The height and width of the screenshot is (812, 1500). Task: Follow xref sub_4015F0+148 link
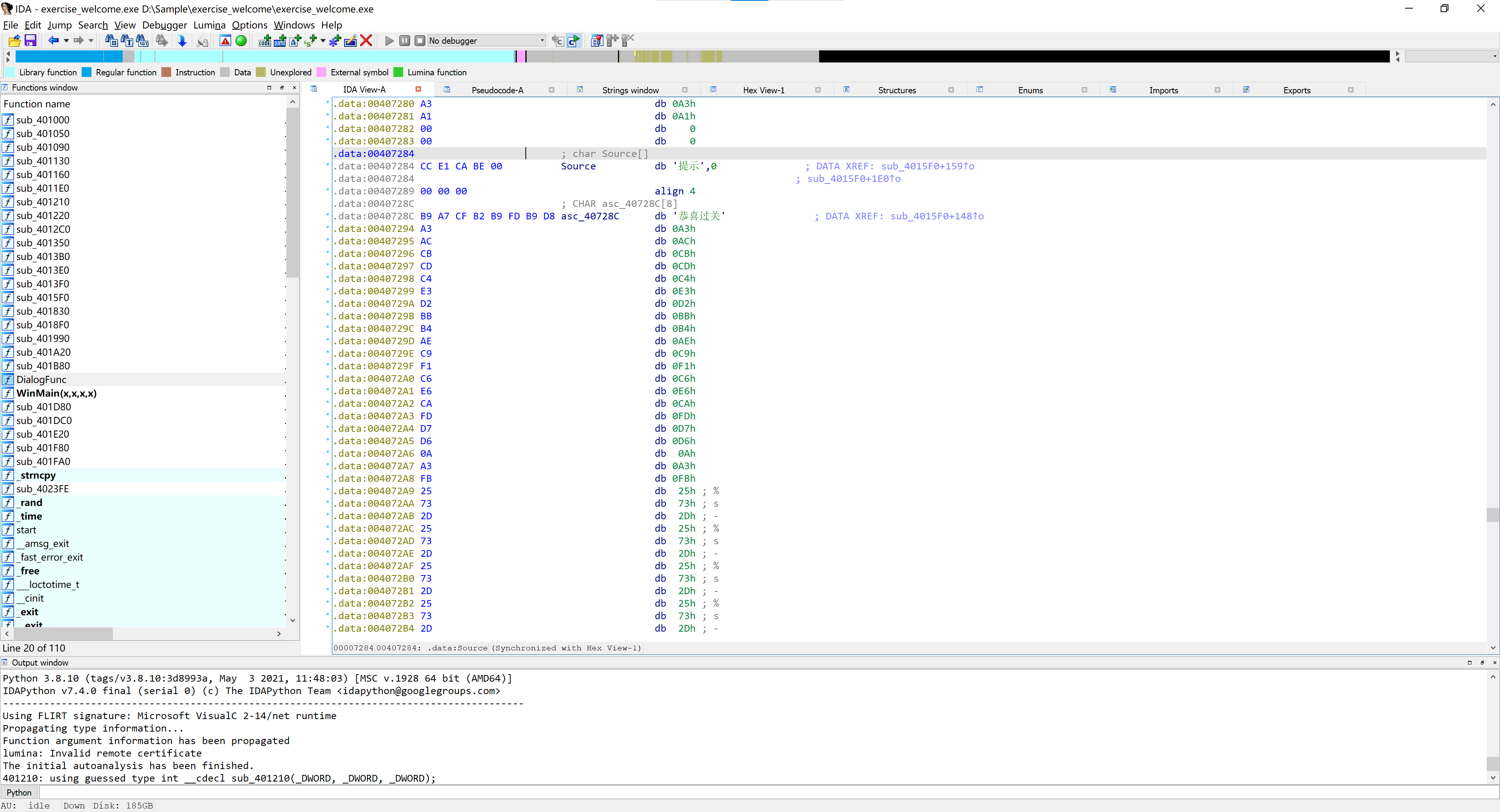936,217
